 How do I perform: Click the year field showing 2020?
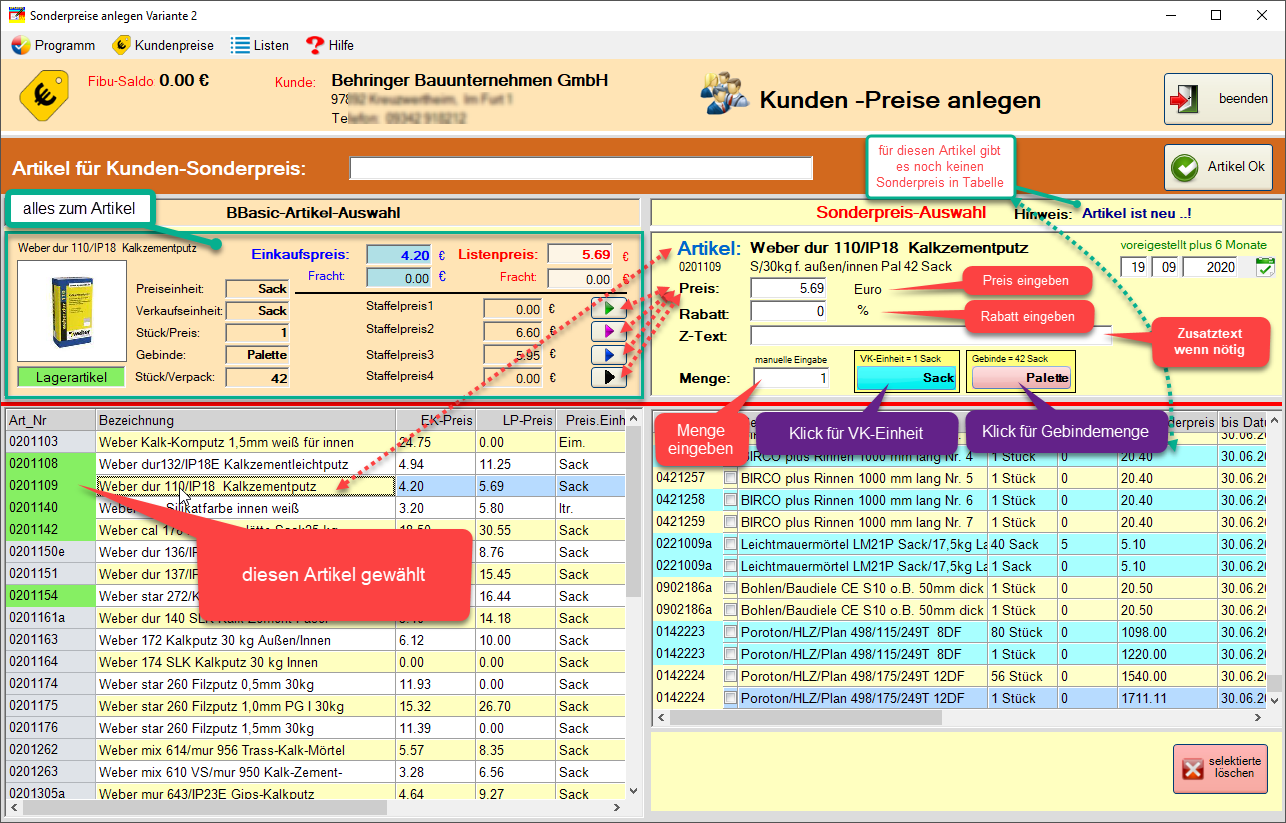coord(1210,267)
